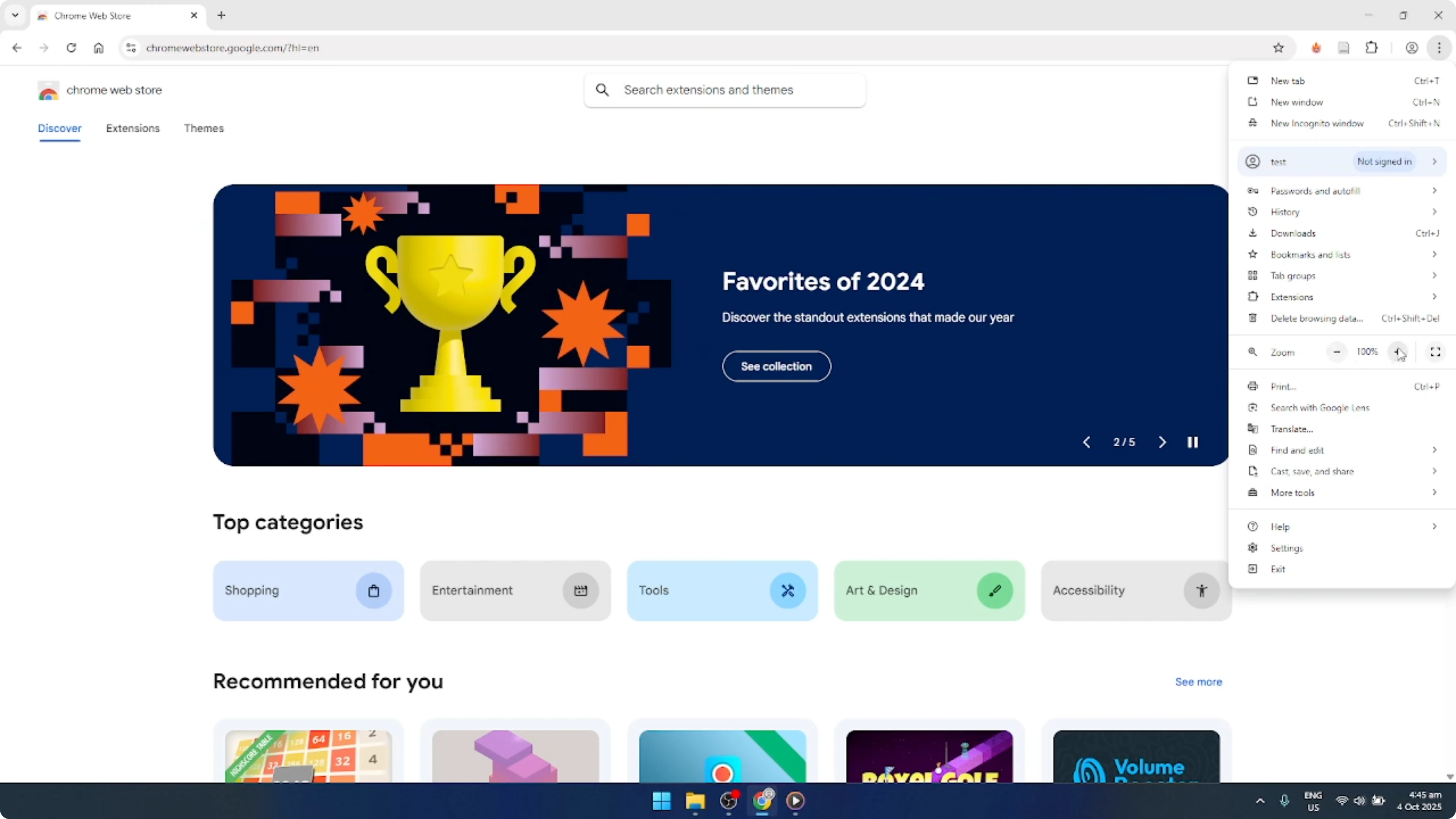This screenshot has width=1456, height=819.
Task: Select Translate from Chrome menu
Action: (x=1342, y=430)
